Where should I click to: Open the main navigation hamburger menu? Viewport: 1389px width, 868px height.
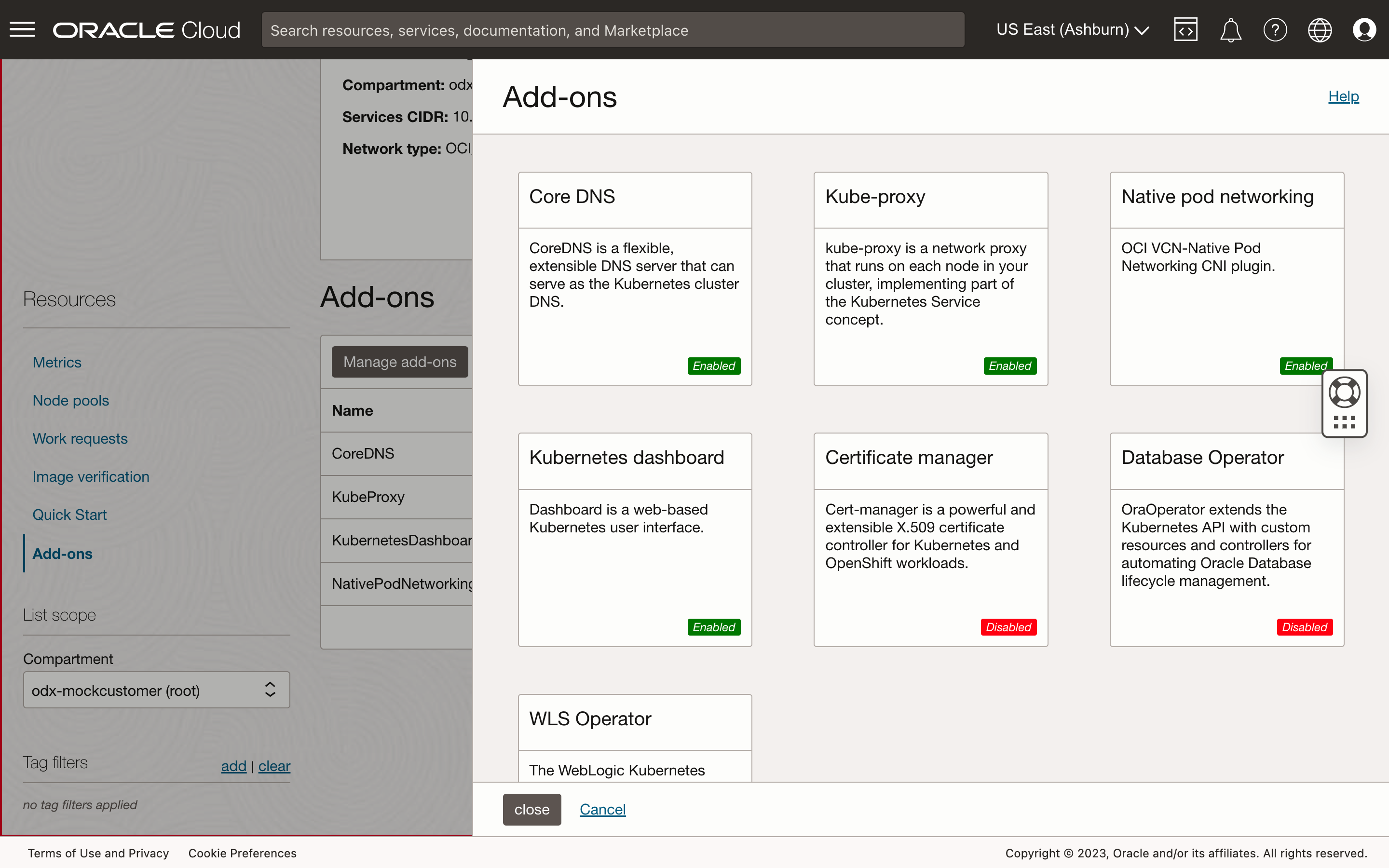point(22,29)
